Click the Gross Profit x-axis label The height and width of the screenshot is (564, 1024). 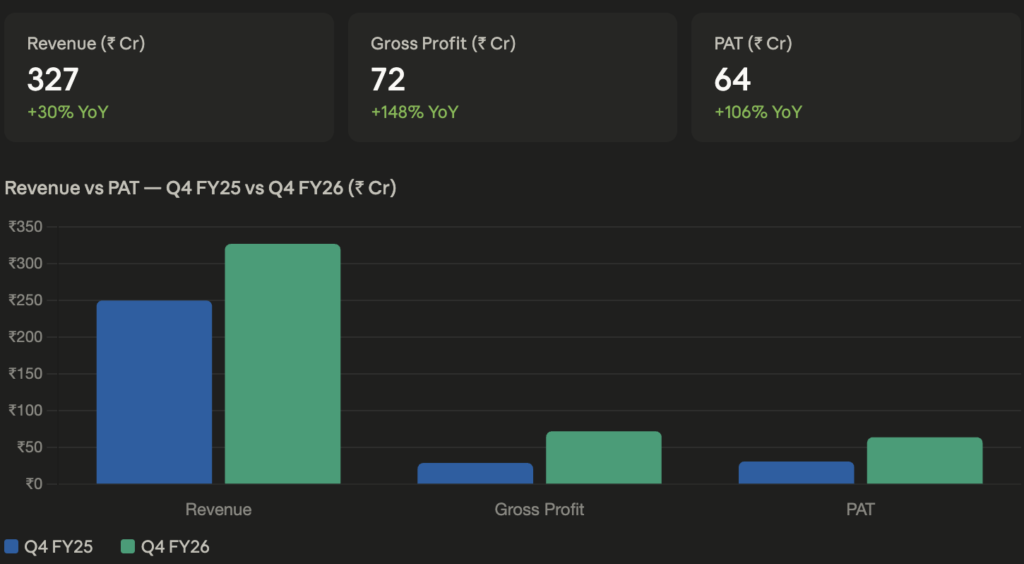[539, 509]
